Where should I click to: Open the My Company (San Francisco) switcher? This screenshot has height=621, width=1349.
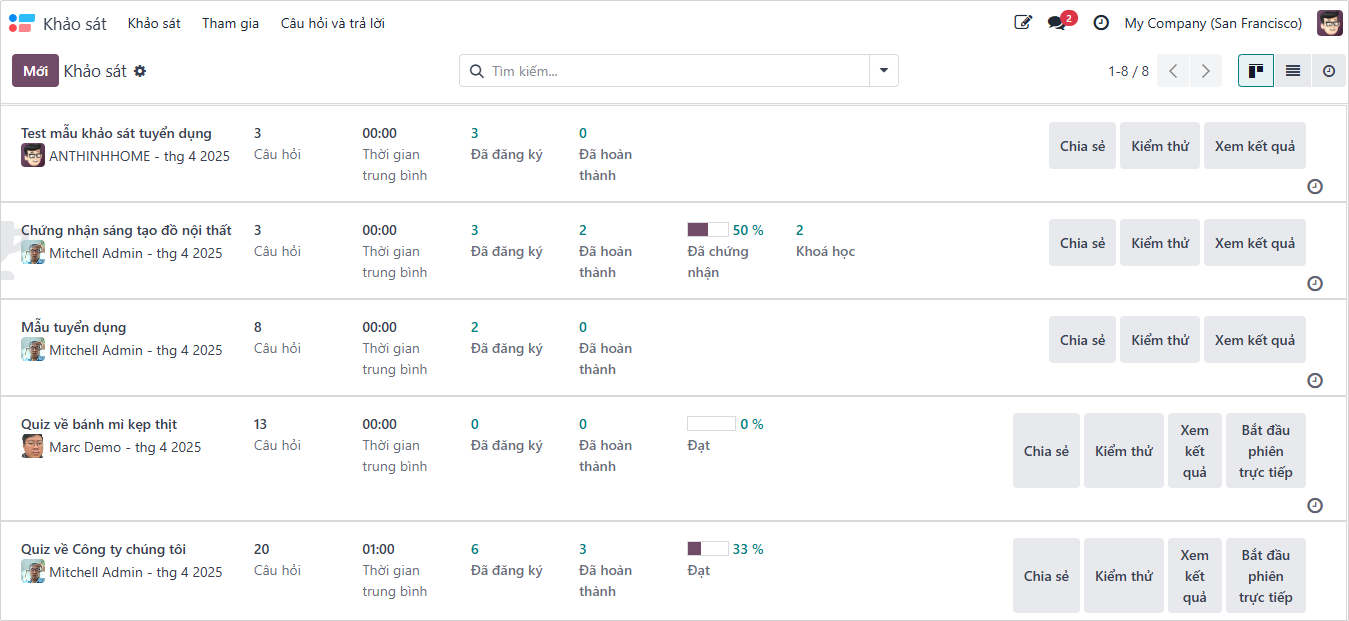[1213, 23]
